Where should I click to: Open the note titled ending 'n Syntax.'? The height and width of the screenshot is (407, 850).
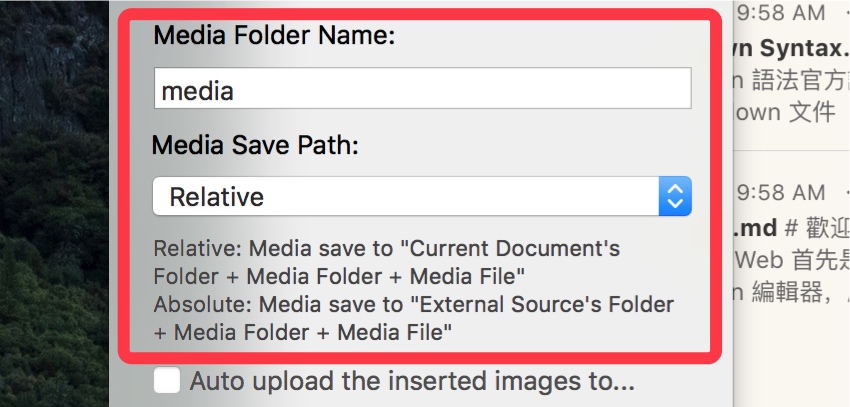792,48
